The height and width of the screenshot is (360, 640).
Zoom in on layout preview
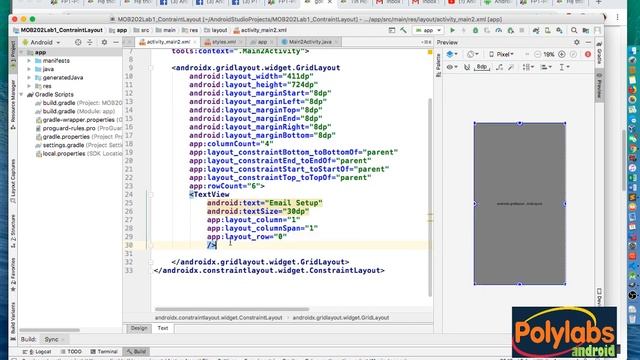pyautogui.click(x=562, y=54)
